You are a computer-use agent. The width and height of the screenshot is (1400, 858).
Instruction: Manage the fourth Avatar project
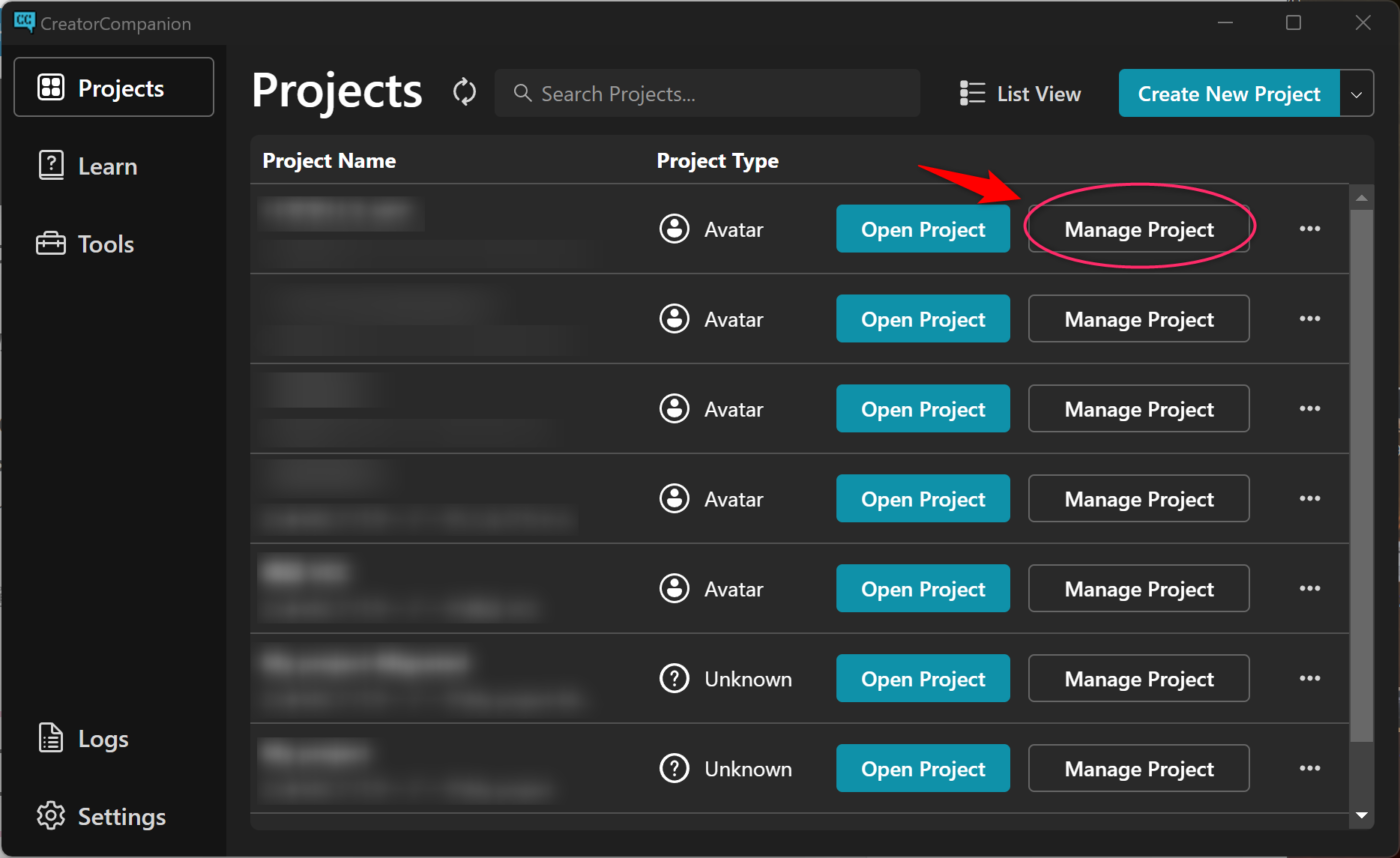(x=1139, y=499)
